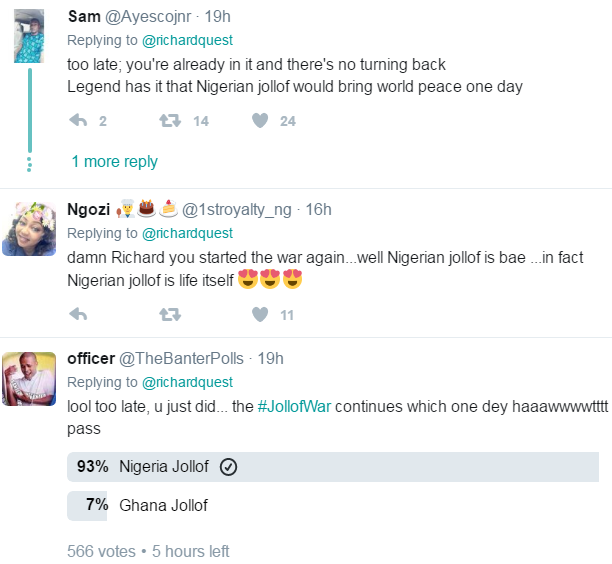Reply to Sam's tweet

coord(77,121)
